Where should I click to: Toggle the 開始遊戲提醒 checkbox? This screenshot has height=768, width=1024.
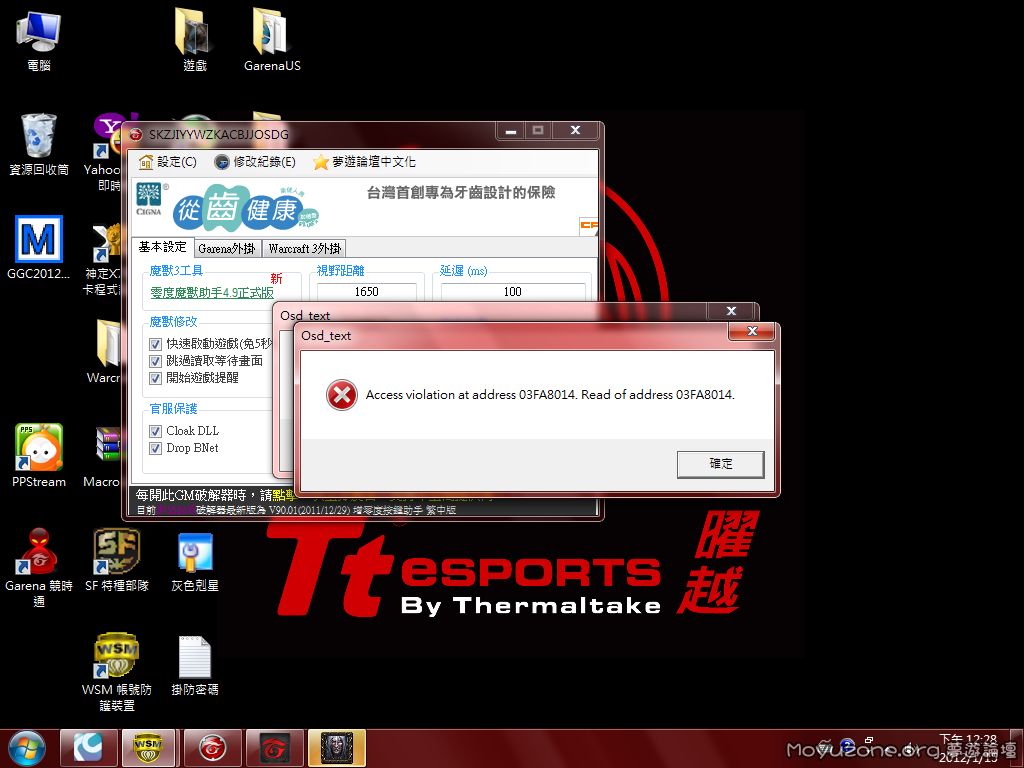(x=155, y=378)
